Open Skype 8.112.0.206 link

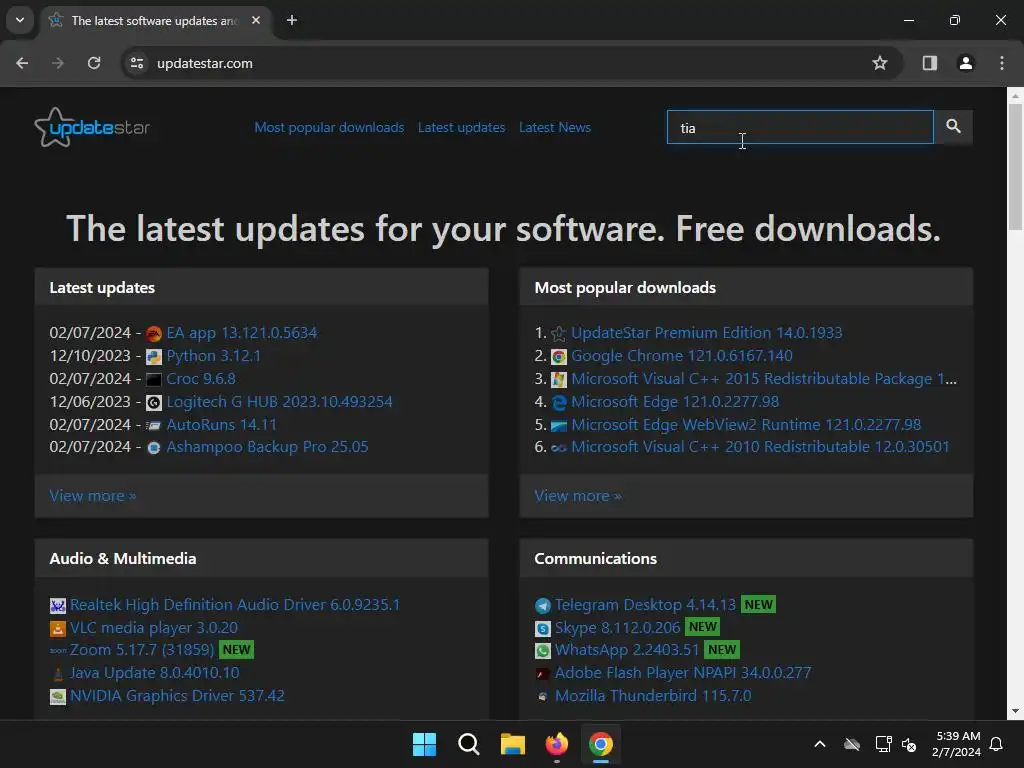(x=617, y=627)
